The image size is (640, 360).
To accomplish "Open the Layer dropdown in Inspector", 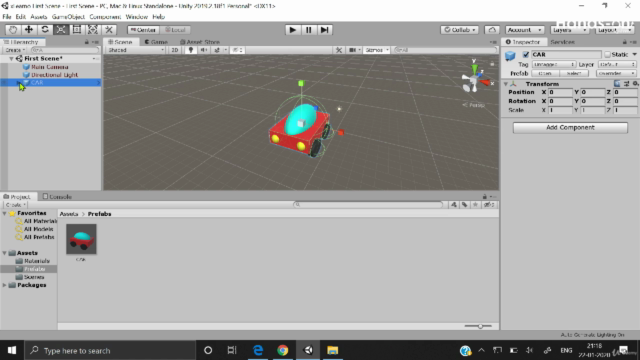I will (617, 64).
